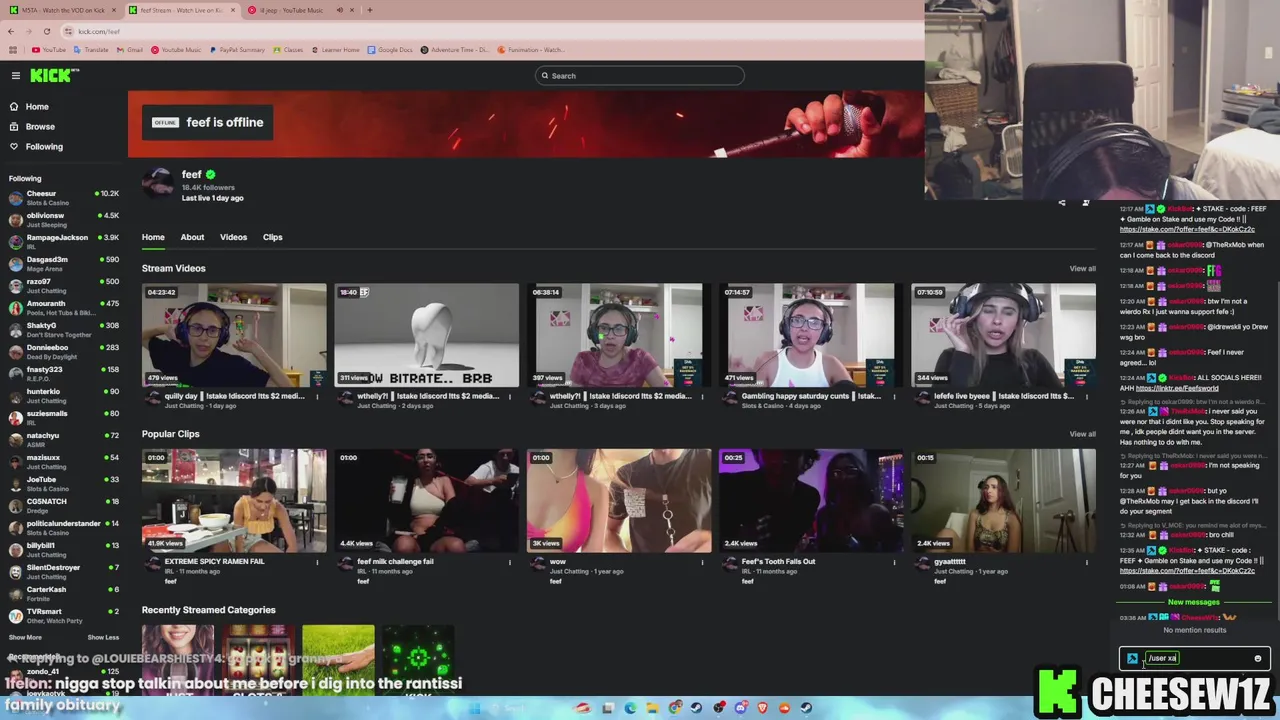1280x720 pixels.
Task: Open Donnieeboo channel in Following list
Action: 62,351
